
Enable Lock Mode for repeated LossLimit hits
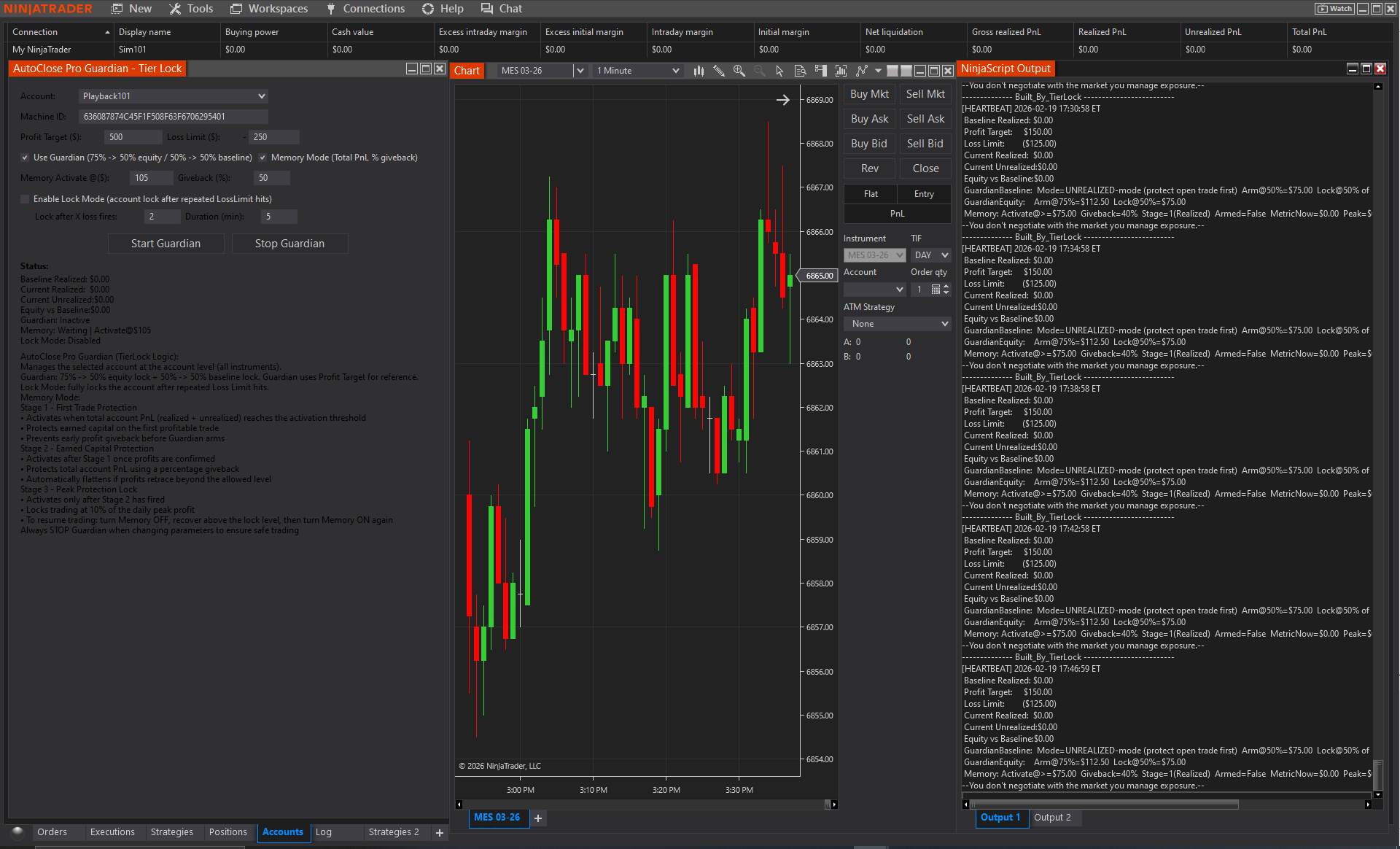click(24, 198)
